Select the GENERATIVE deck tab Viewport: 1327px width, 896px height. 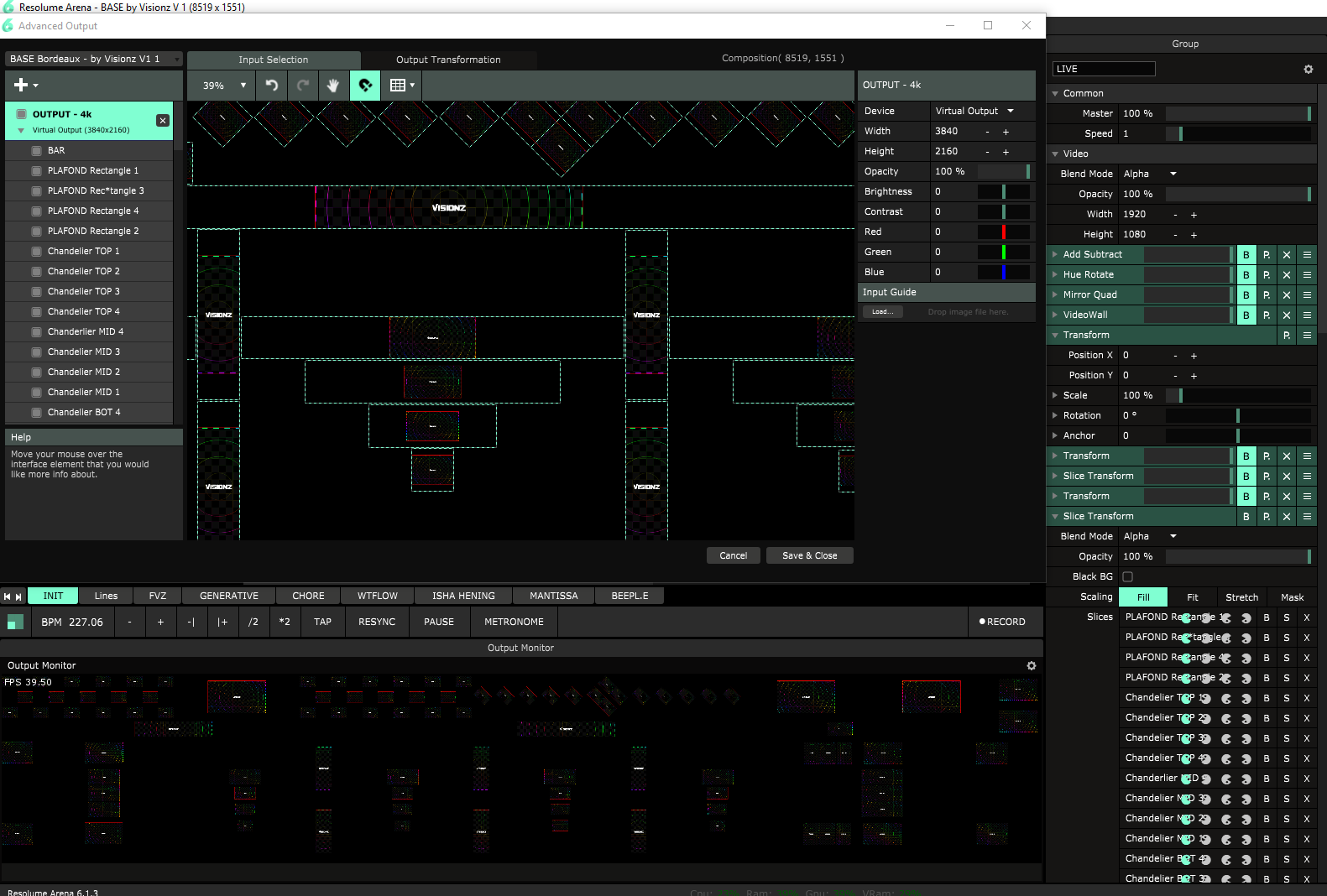coord(228,596)
